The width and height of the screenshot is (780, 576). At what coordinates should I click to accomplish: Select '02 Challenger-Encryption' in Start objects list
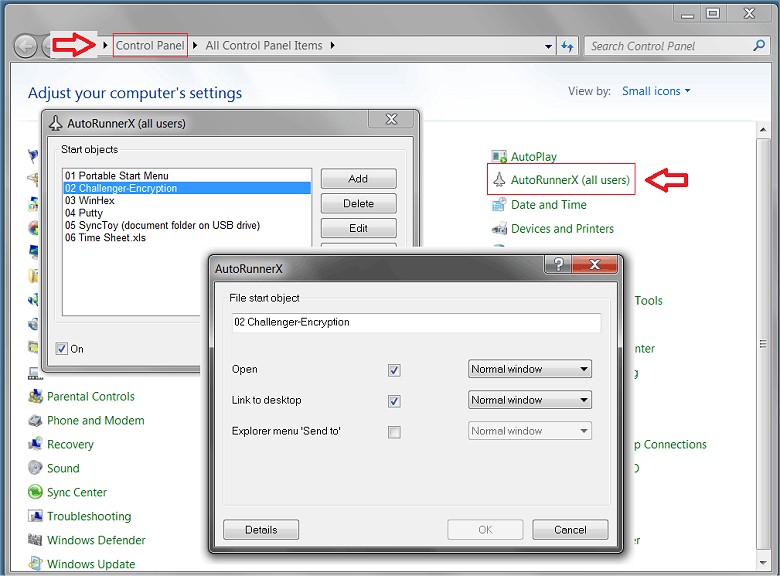(x=187, y=188)
